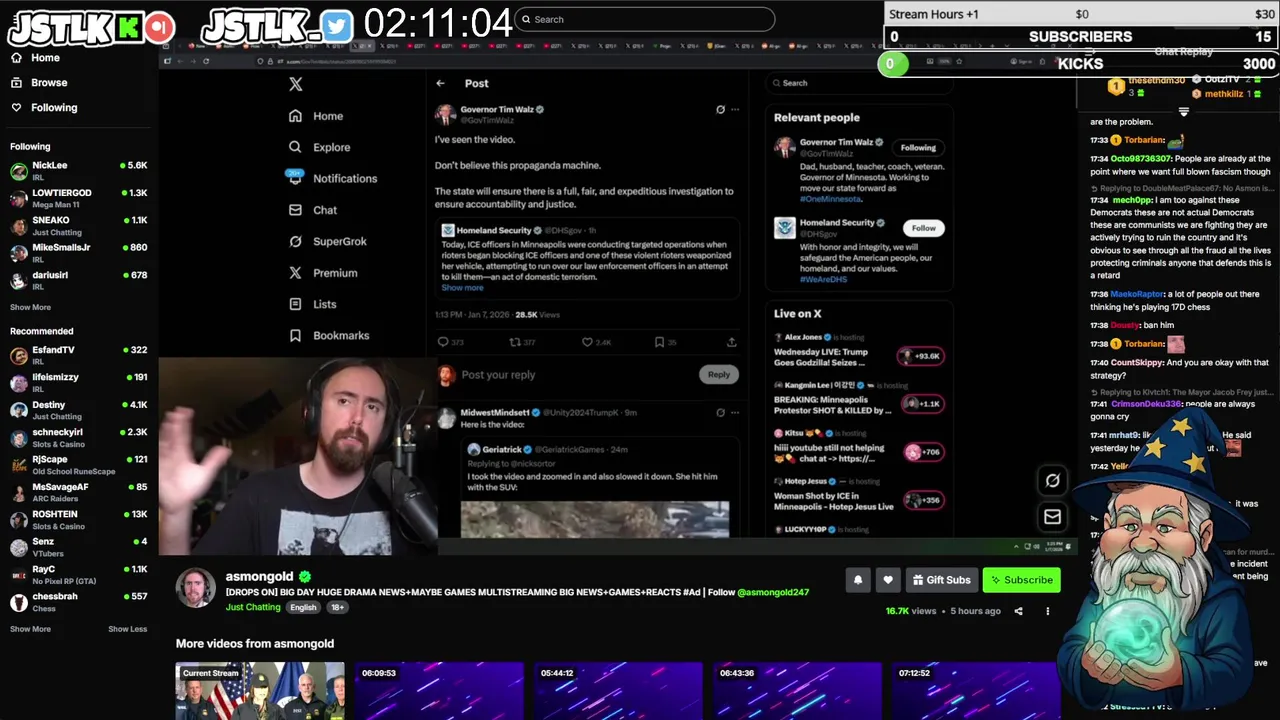Toggle notification bell for asmongold

tap(857, 580)
